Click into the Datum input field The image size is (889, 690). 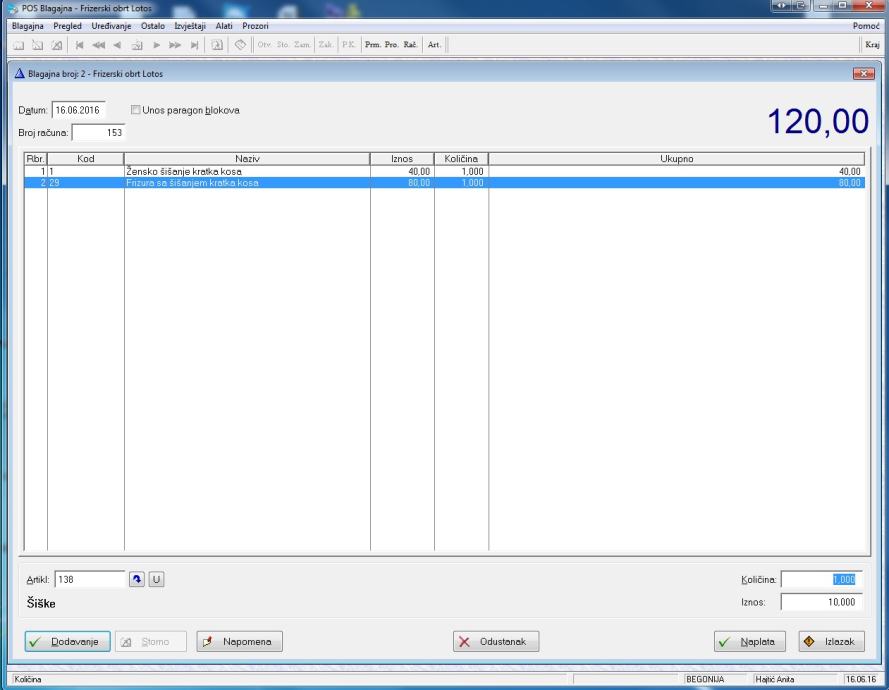click(78, 110)
